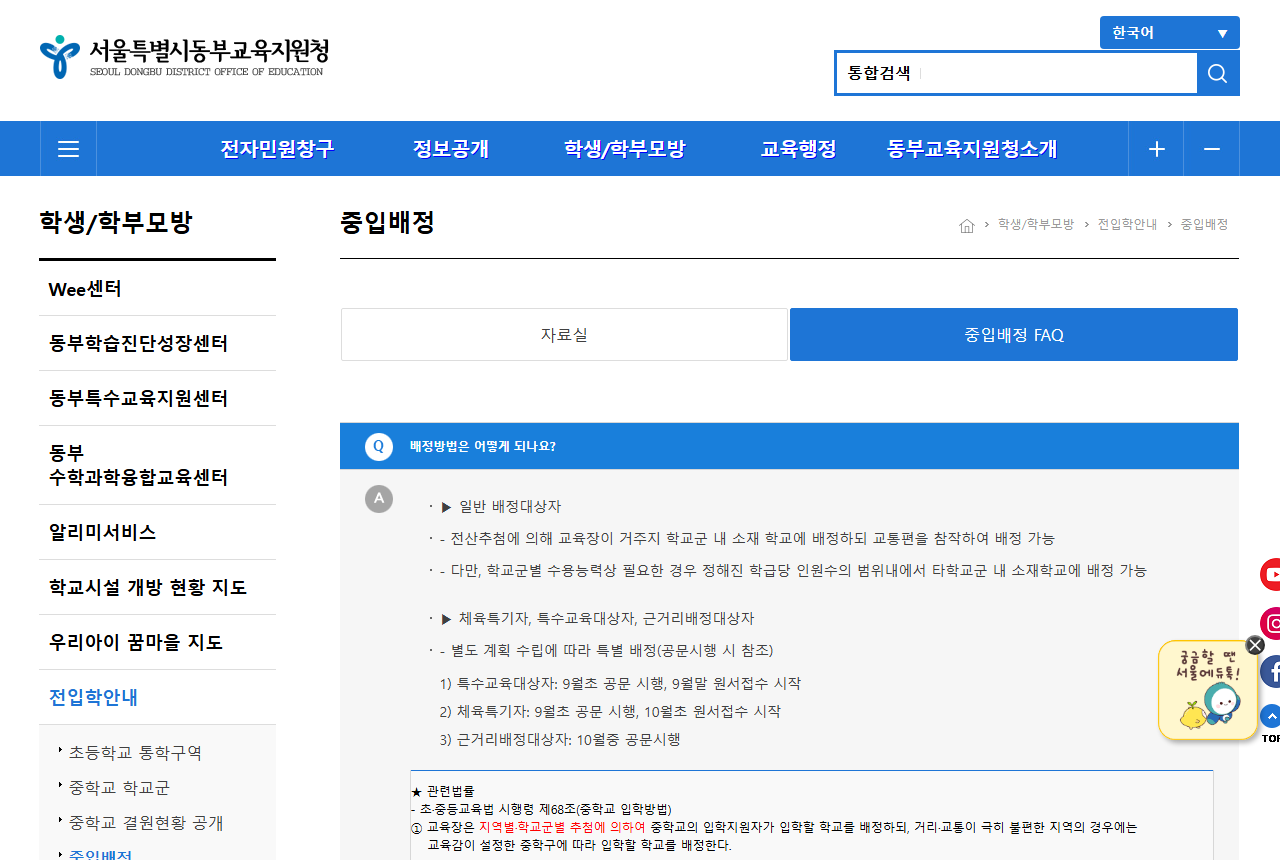The image size is (1280, 860).
Task: Open the YouTube social icon
Action: pos(1270,575)
